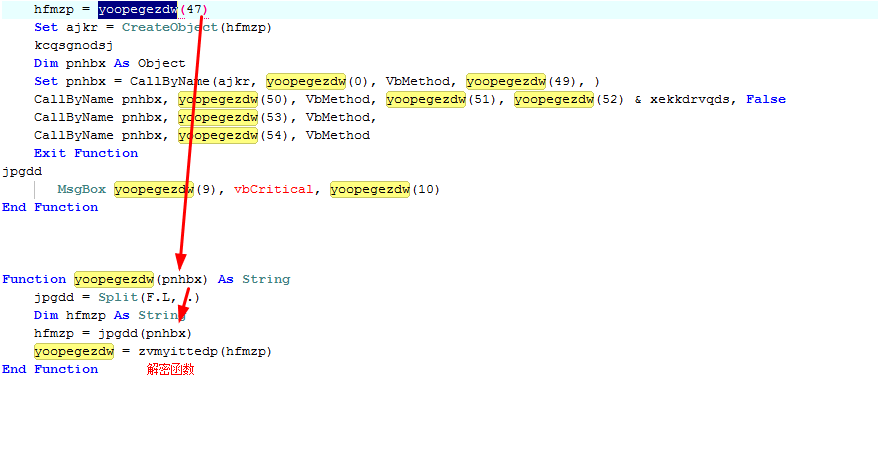Click yoopegezdw in the return assignment line
This screenshot has width=878, height=450.
pyautogui.click(x=74, y=351)
